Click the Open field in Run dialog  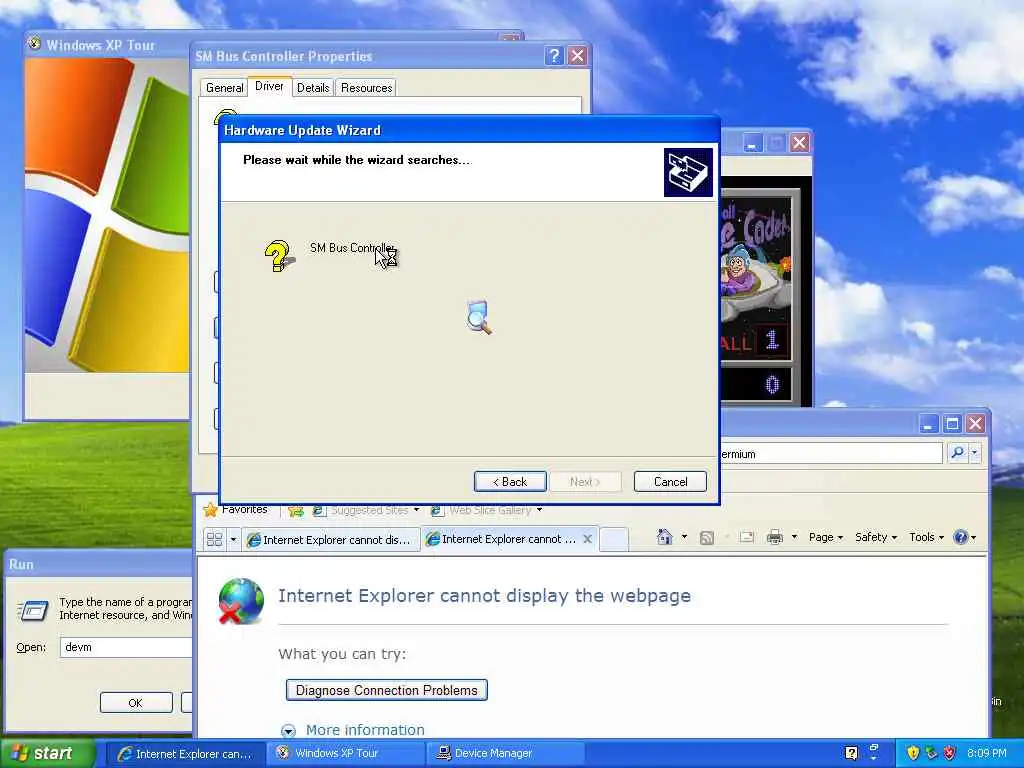[126, 647]
